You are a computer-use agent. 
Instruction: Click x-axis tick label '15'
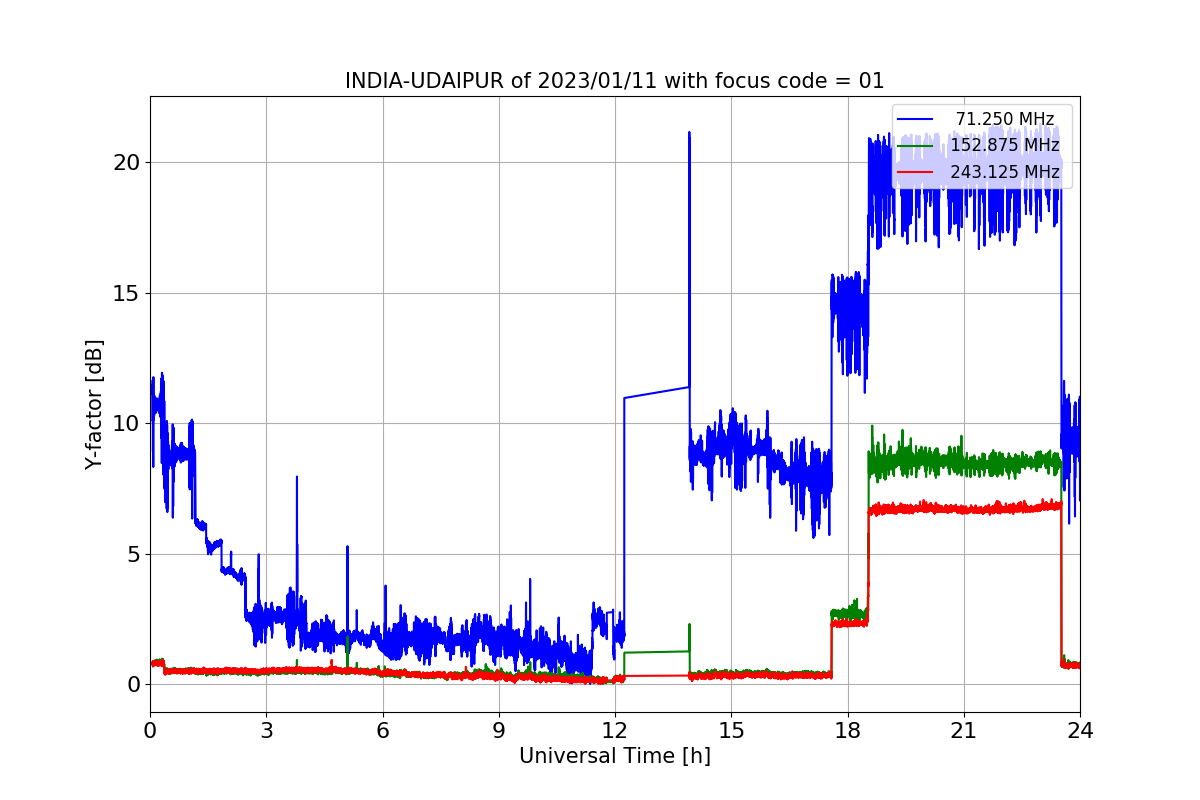pos(731,730)
